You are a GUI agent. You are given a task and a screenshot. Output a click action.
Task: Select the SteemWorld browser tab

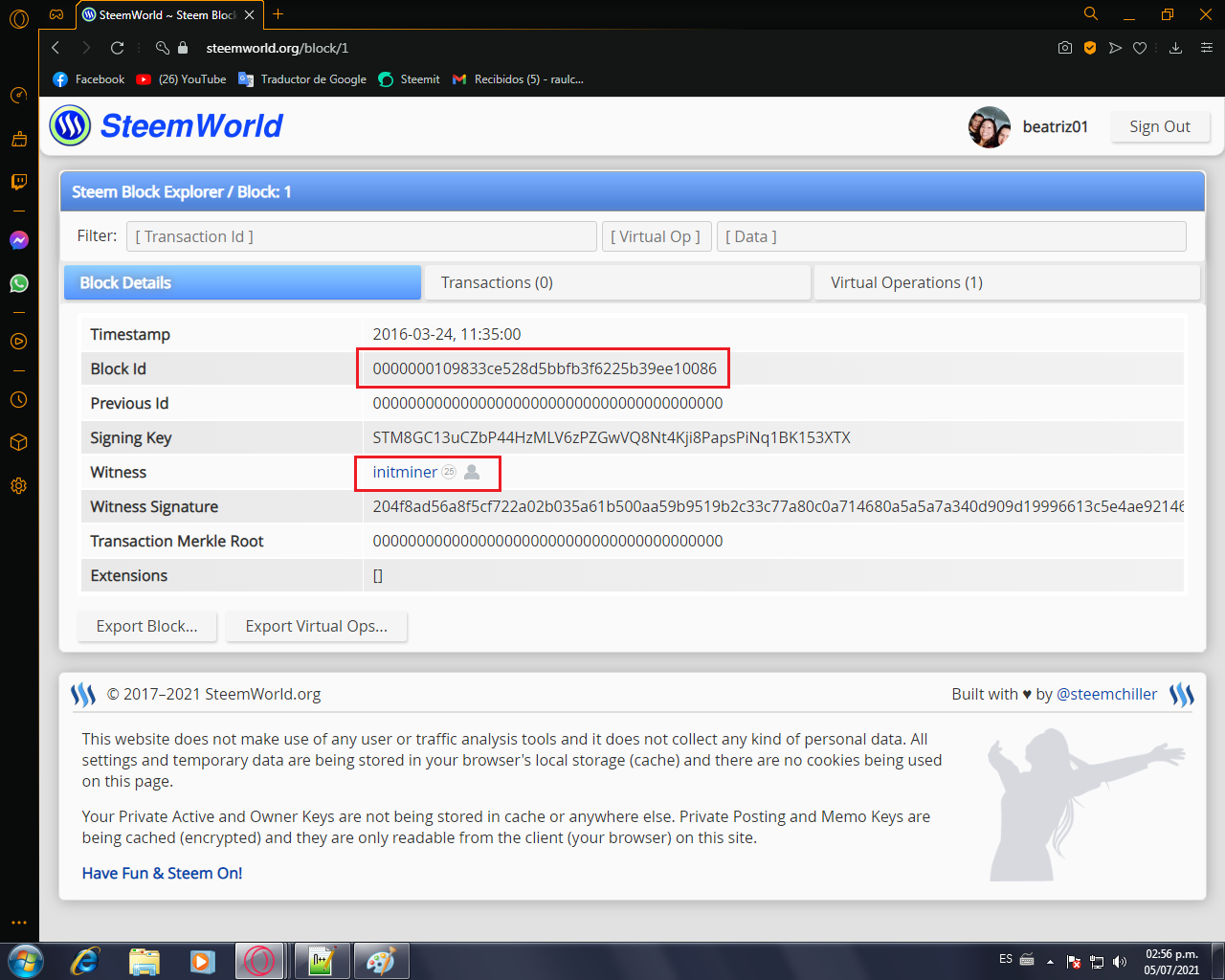168,15
